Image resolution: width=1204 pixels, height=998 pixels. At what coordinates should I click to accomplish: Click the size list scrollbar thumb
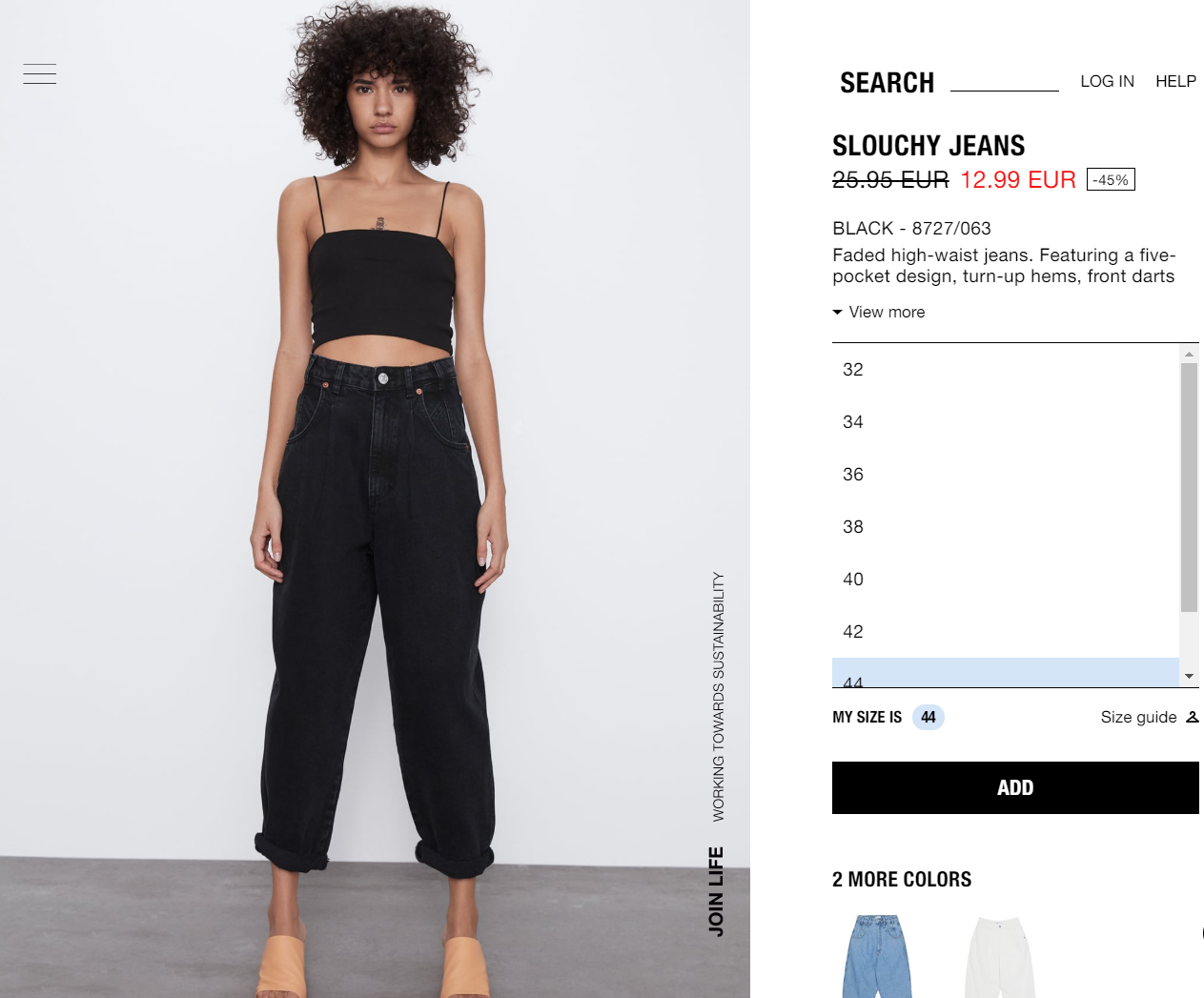point(1189,487)
